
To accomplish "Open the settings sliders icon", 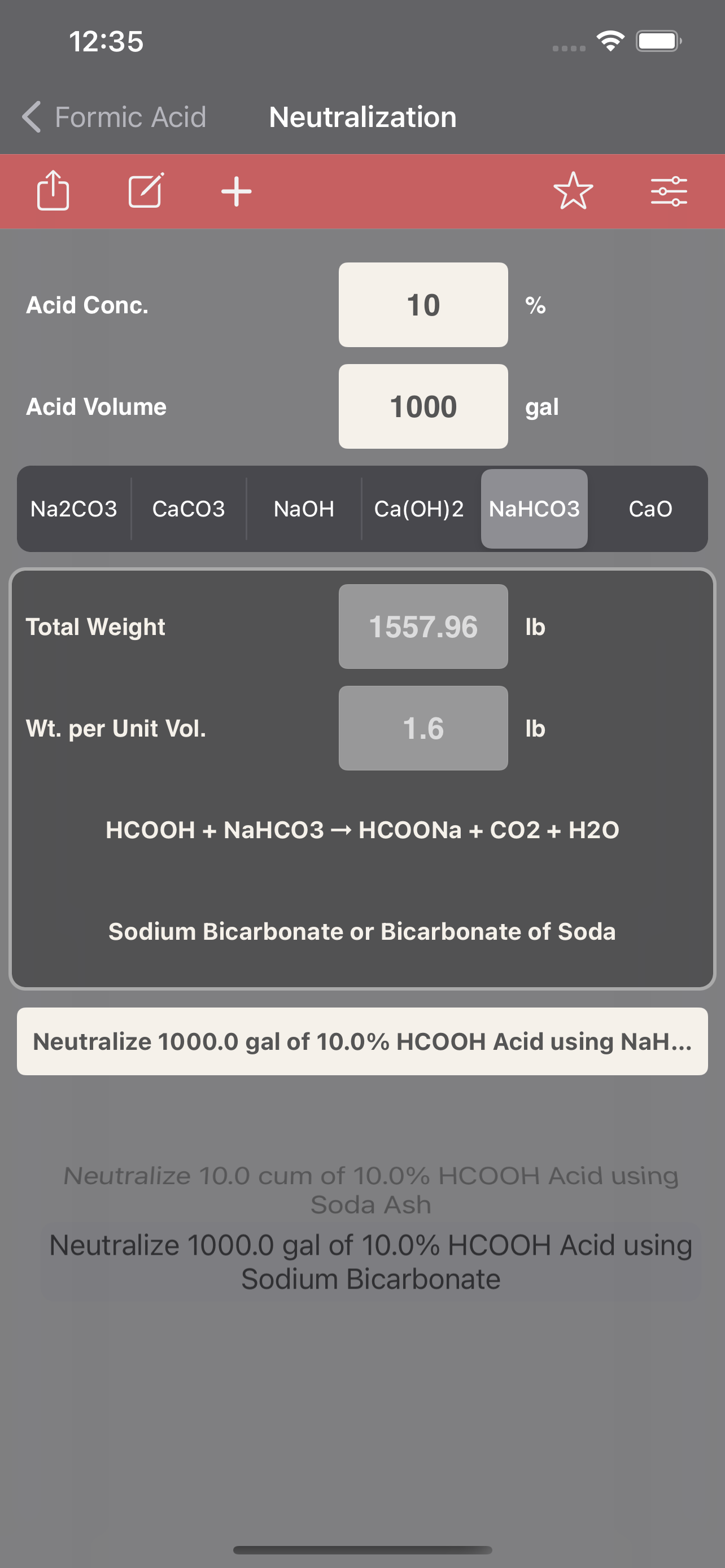I will tap(669, 192).
